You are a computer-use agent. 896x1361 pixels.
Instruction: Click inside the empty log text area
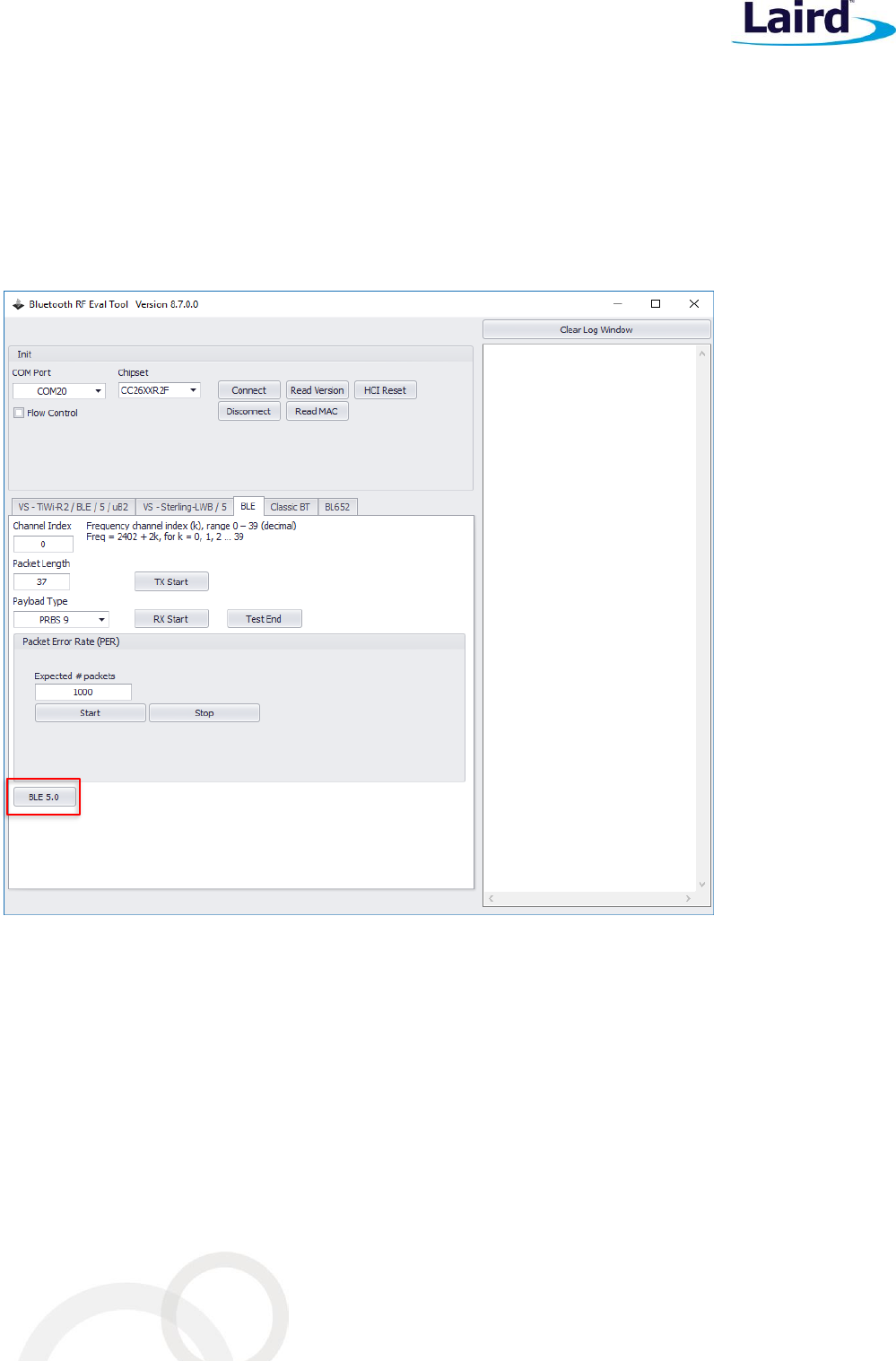(x=590, y=618)
